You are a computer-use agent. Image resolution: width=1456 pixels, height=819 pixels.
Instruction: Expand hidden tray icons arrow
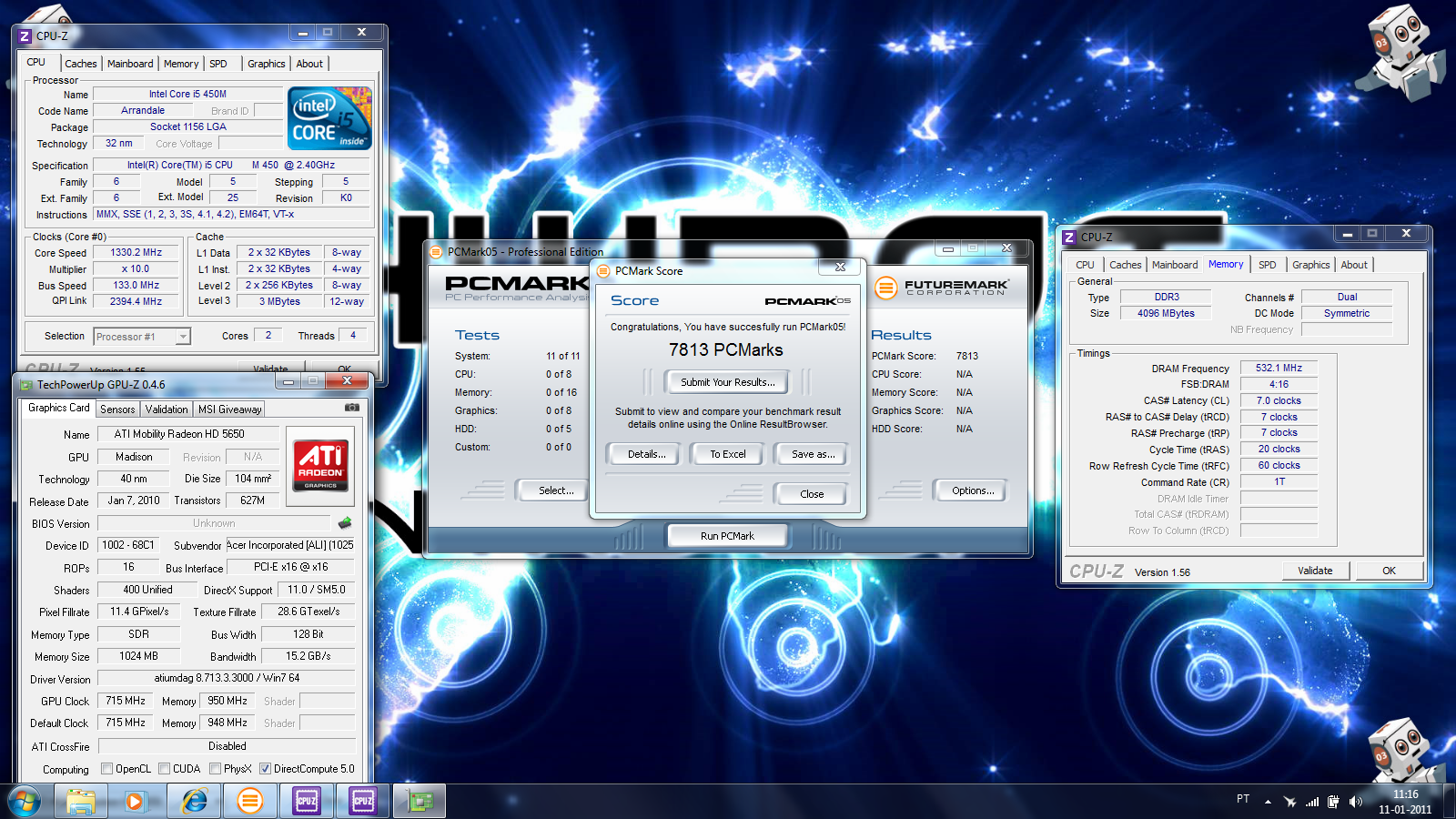point(1268,802)
